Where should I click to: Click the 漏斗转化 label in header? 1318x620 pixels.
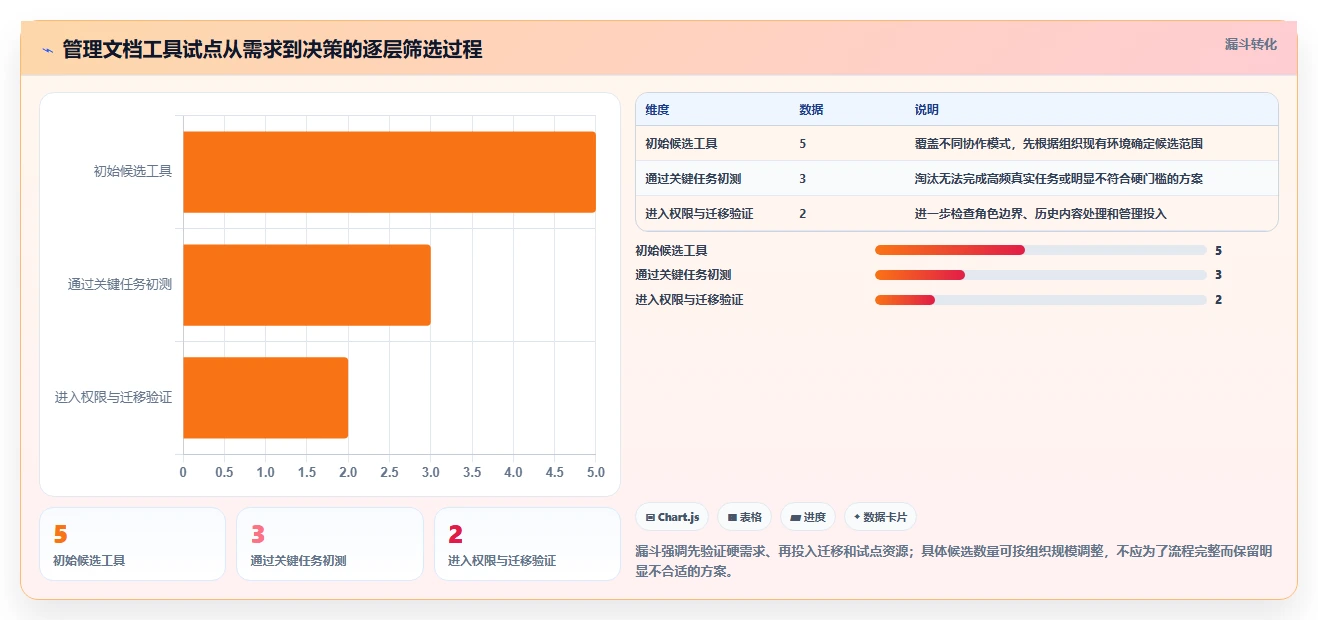pos(1251,45)
